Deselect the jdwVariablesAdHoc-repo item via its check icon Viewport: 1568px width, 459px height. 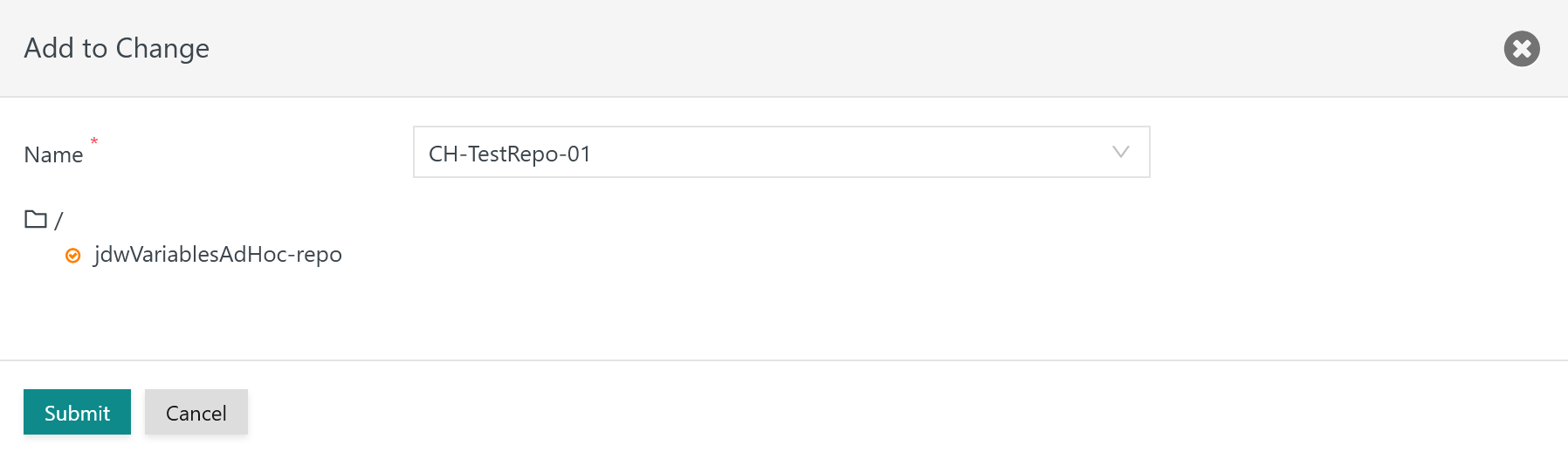[x=73, y=256]
